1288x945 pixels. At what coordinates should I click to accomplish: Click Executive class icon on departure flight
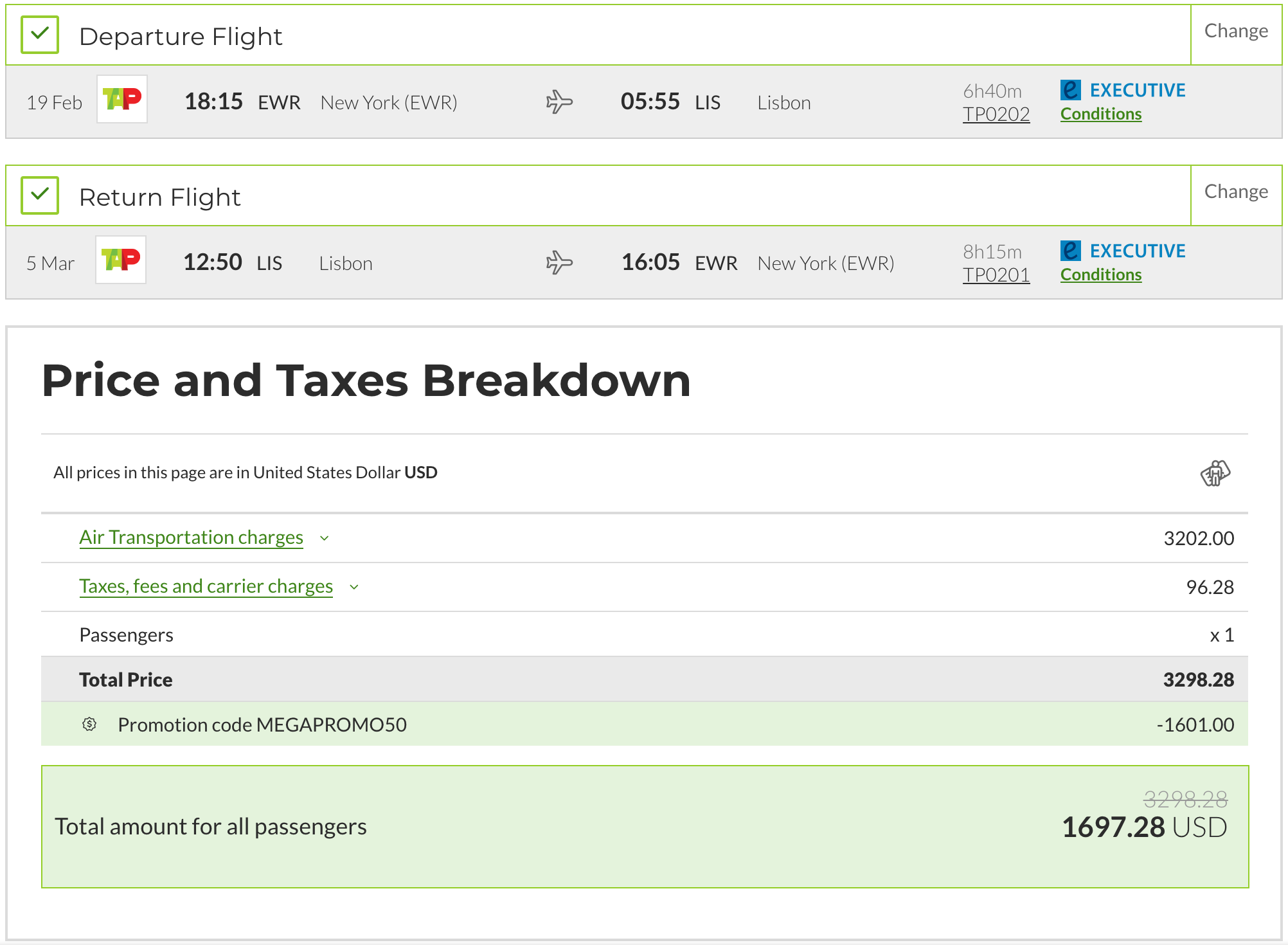click(x=1071, y=90)
